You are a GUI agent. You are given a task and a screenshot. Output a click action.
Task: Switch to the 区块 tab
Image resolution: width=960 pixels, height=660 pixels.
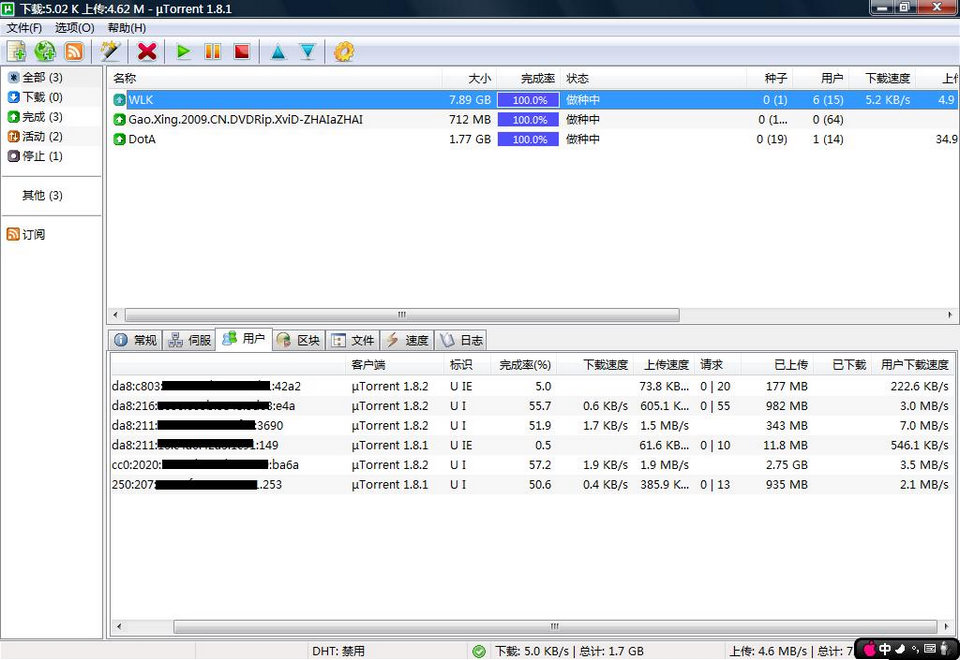coord(299,340)
